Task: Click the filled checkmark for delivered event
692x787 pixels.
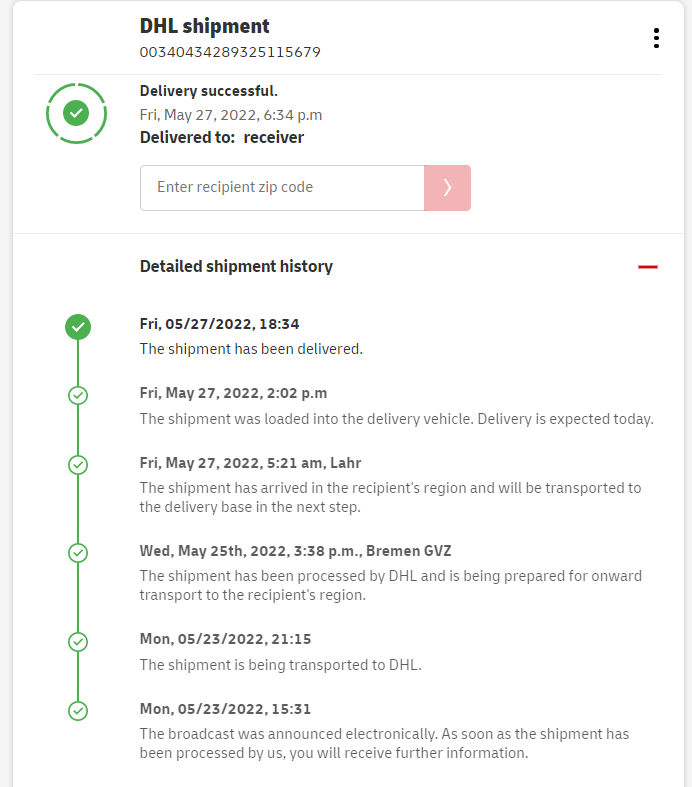Action: tap(78, 326)
